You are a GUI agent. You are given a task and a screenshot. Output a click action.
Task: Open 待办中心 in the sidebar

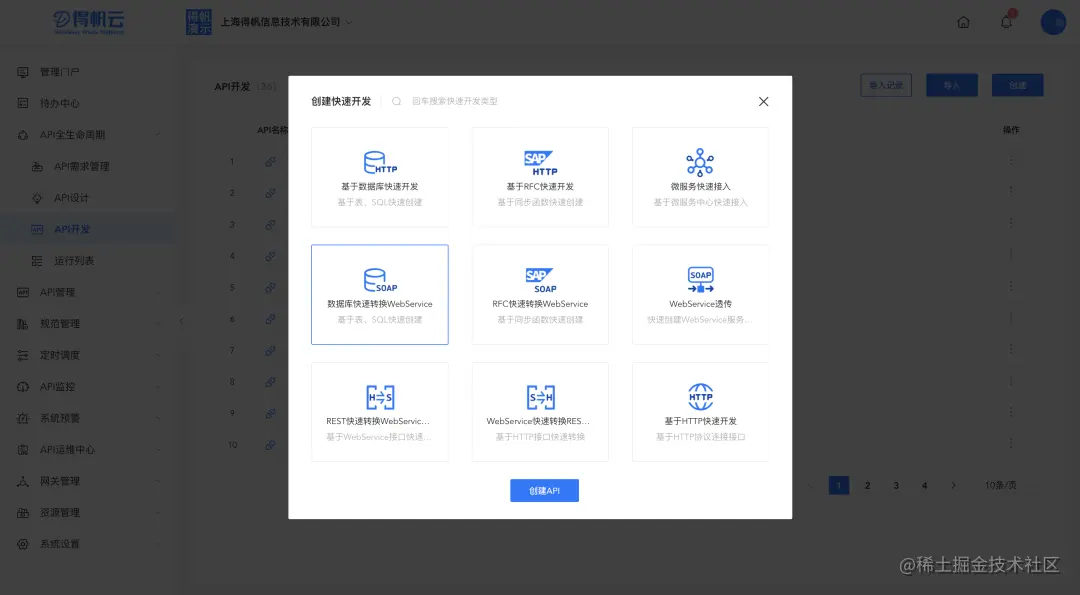[x=59, y=103]
